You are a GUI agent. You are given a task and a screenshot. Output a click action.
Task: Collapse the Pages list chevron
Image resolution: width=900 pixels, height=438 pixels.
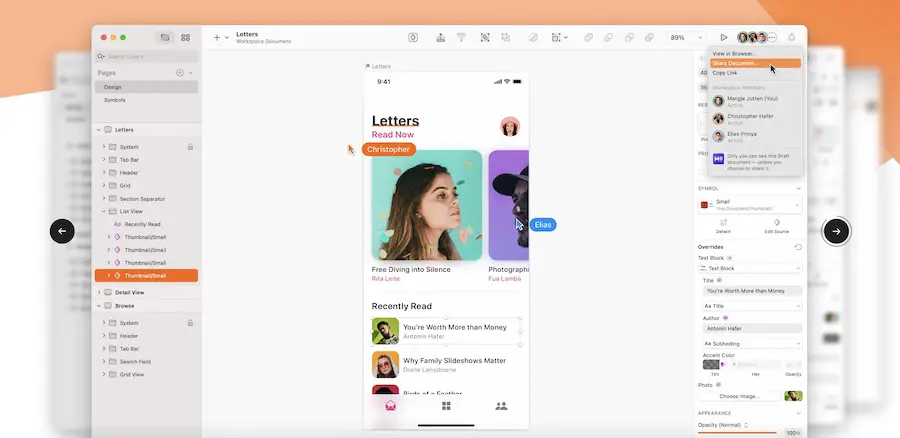[191, 73]
